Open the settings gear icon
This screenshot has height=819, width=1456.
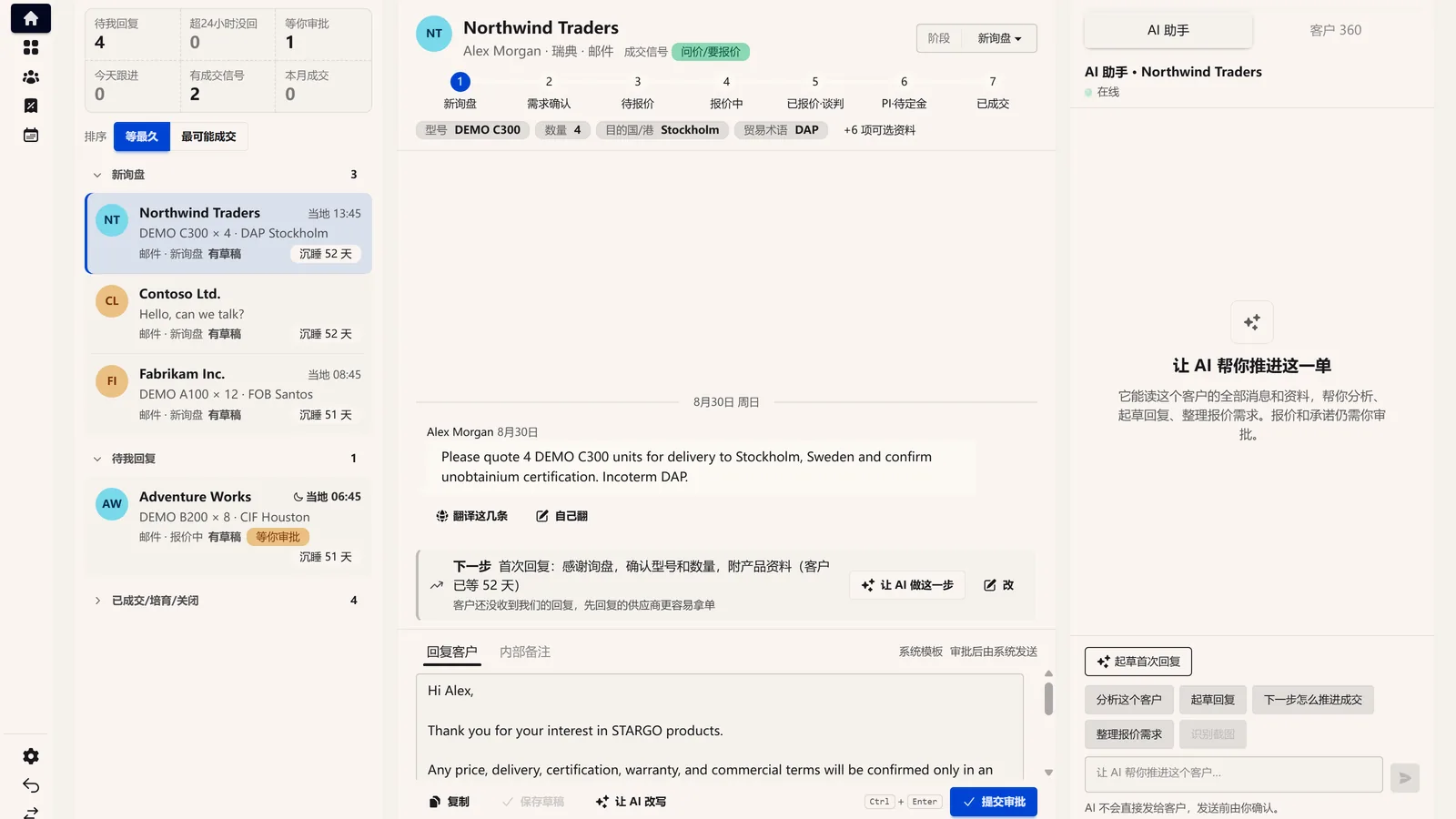30,756
